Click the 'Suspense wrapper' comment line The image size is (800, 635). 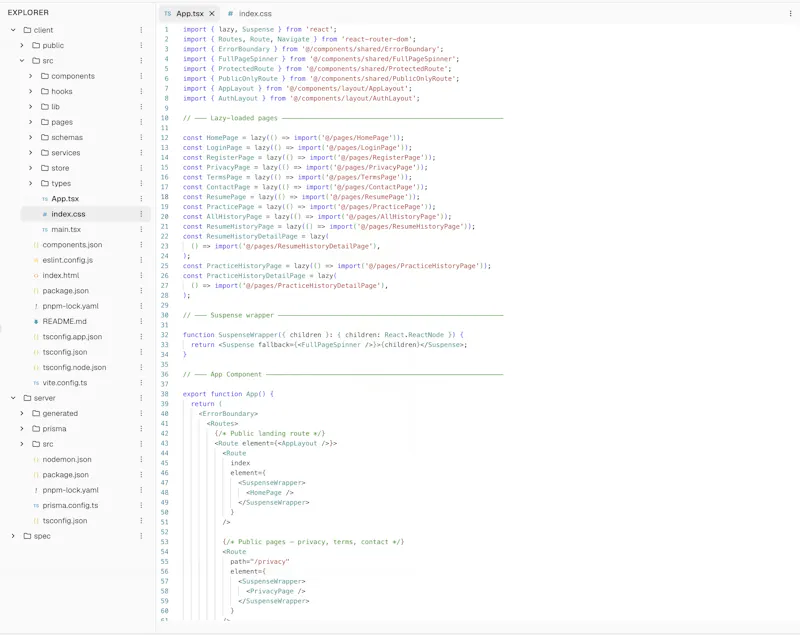pyautogui.click(x=343, y=315)
